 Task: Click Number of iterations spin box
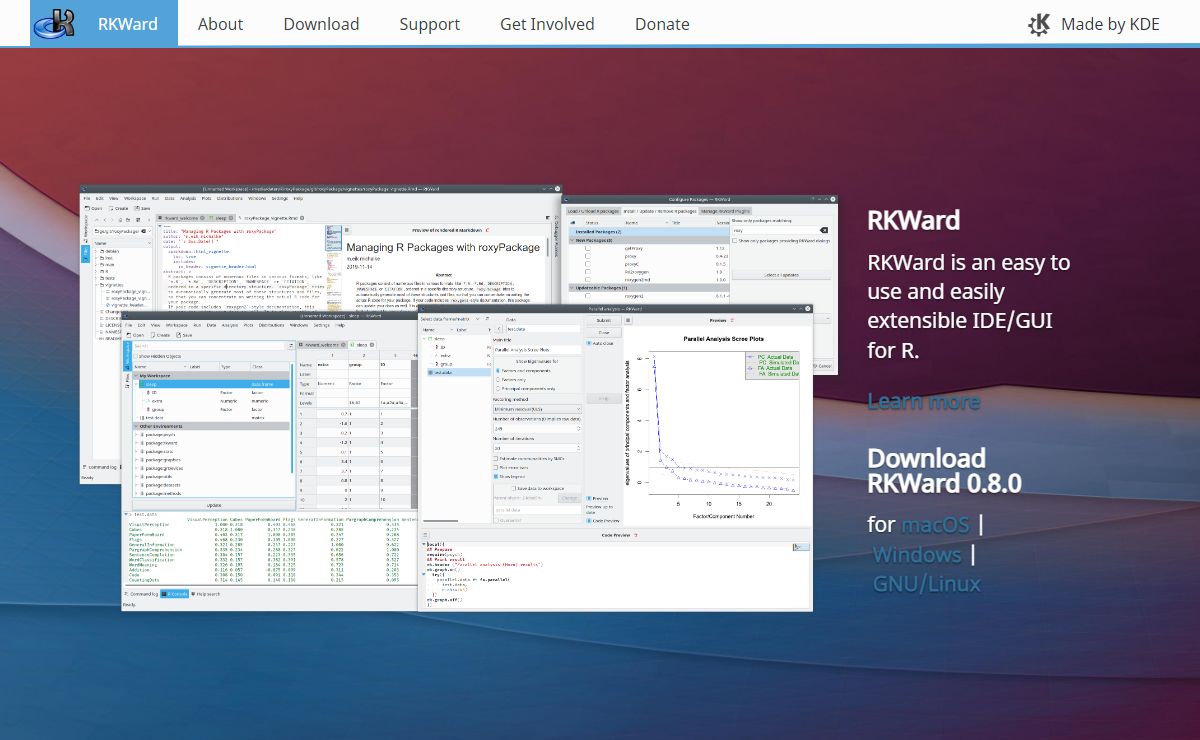pyautogui.click(x=537, y=448)
